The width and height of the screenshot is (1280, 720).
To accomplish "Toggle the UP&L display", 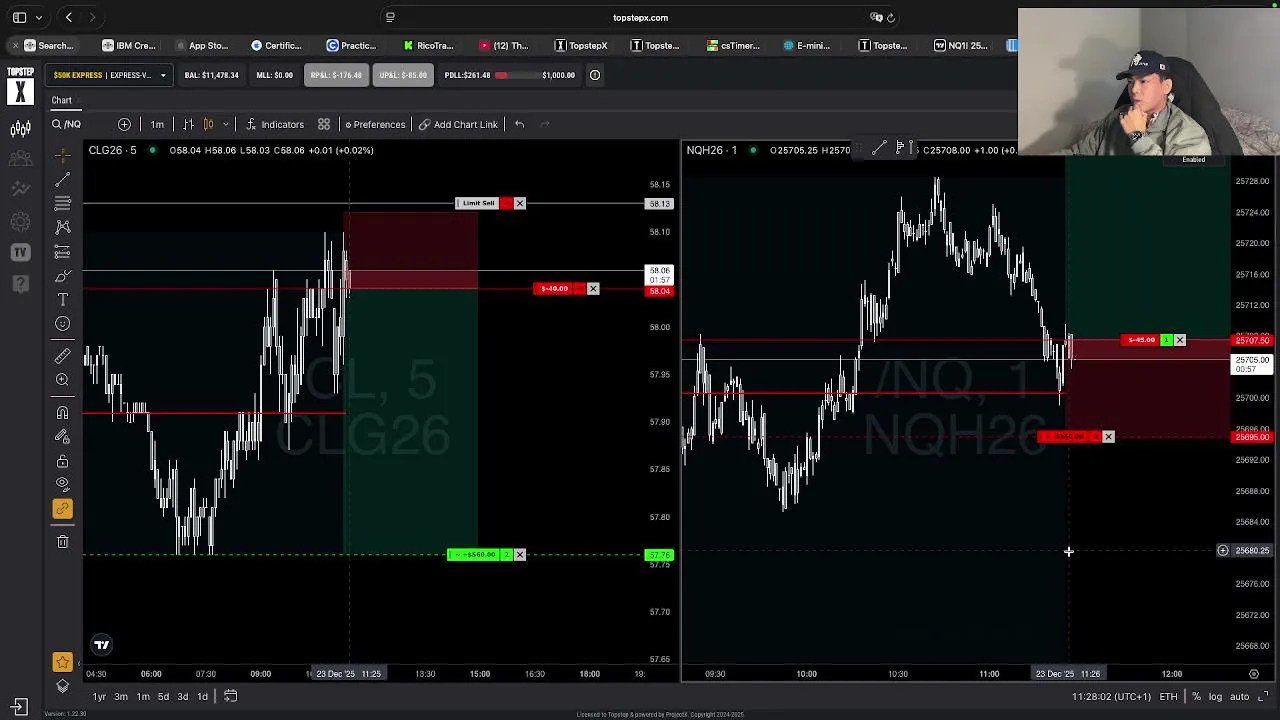I will [x=403, y=75].
